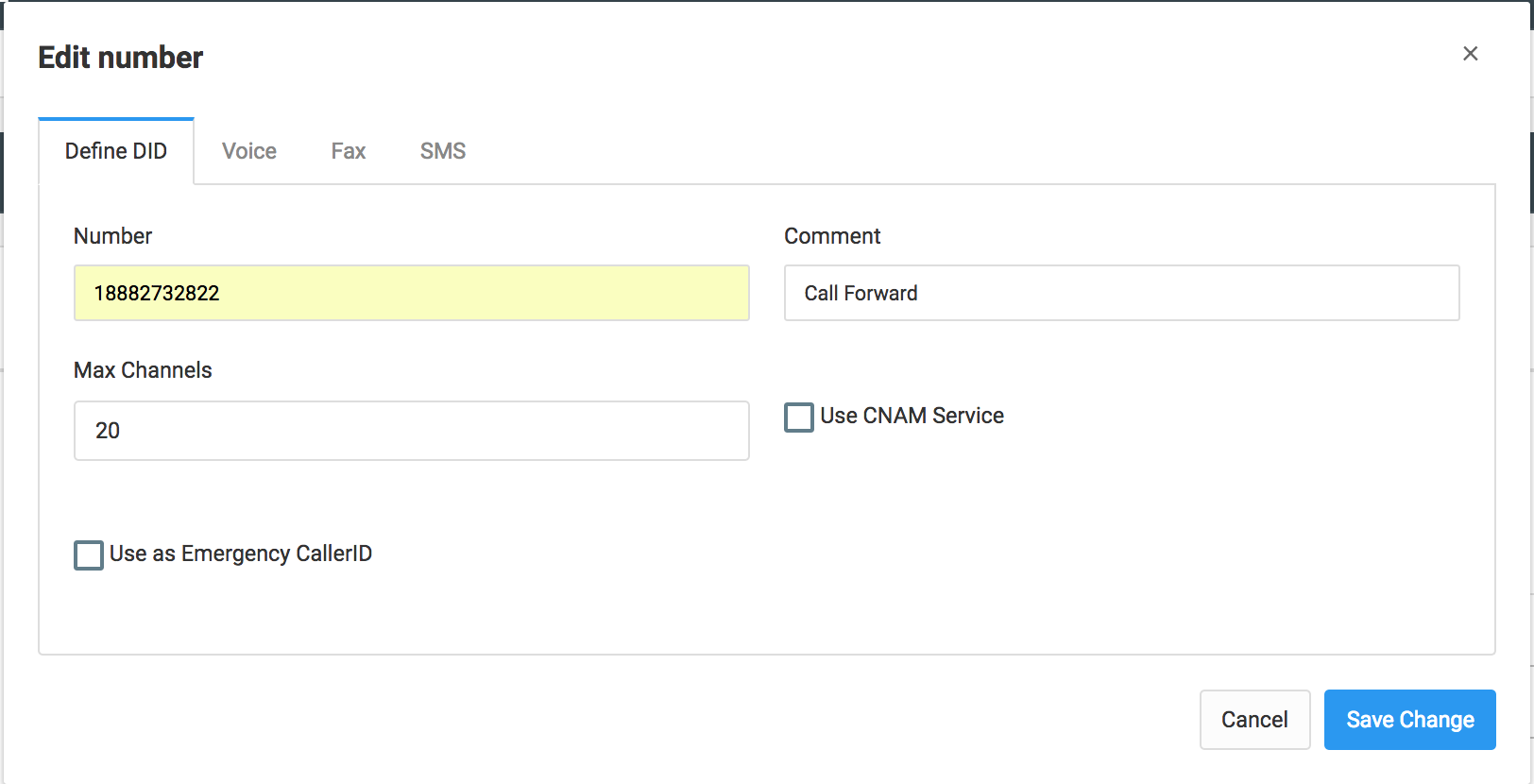Open the Fax tab

click(349, 151)
